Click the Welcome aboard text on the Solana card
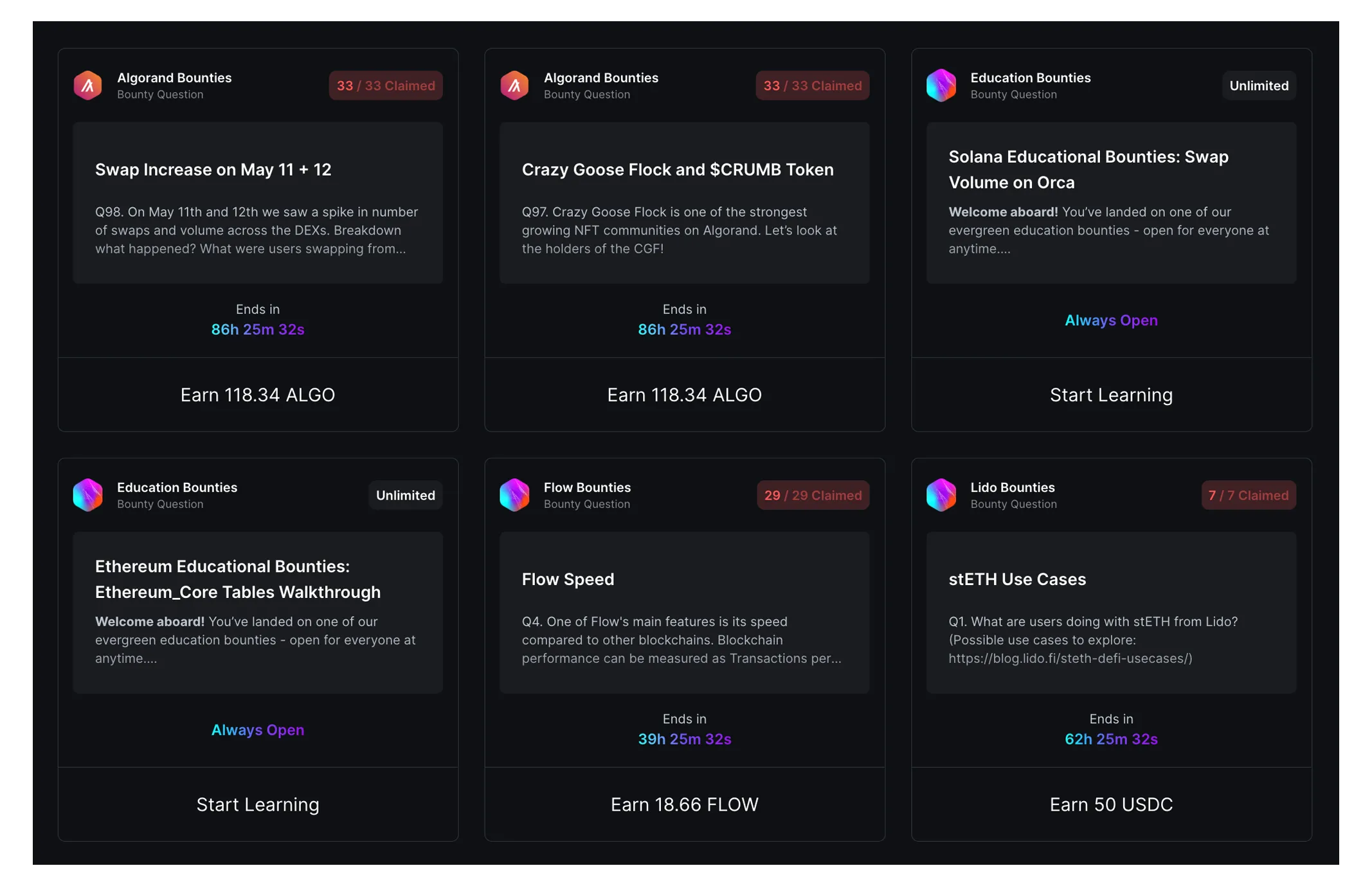1372x886 pixels. pyautogui.click(x=1109, y=230)
